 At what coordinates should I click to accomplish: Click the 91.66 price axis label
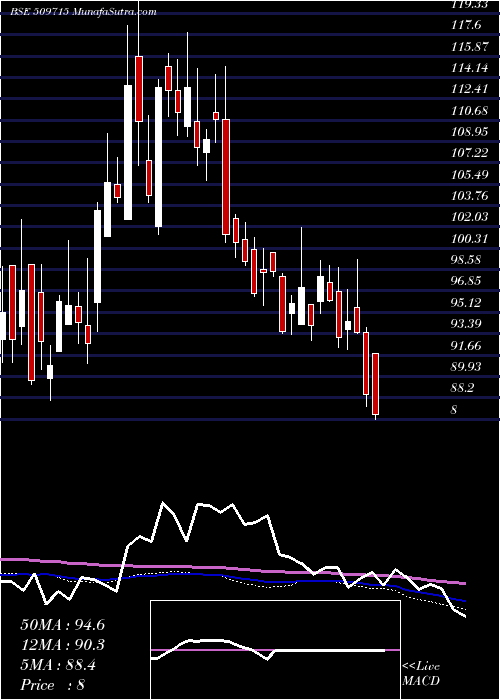coord(467,345)
